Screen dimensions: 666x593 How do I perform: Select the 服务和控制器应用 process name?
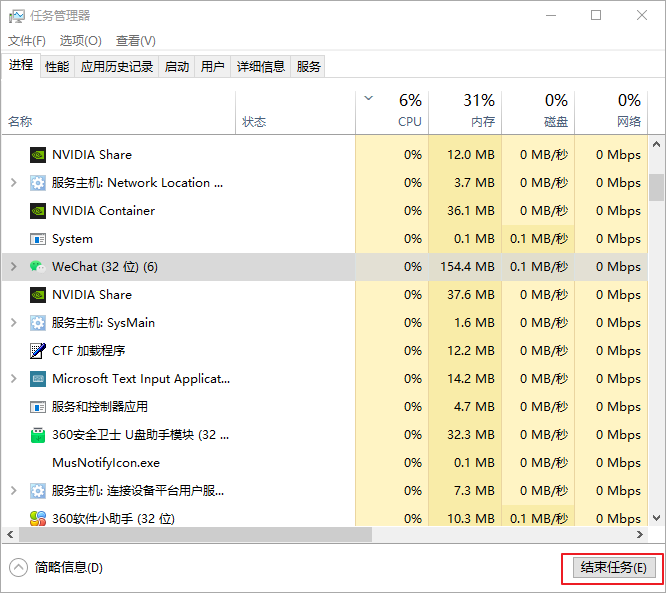tap(100, 407)
